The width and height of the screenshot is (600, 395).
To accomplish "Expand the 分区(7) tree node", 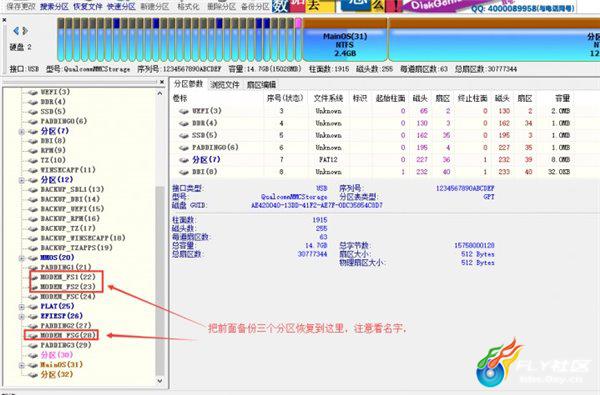I will coord(22,131).
